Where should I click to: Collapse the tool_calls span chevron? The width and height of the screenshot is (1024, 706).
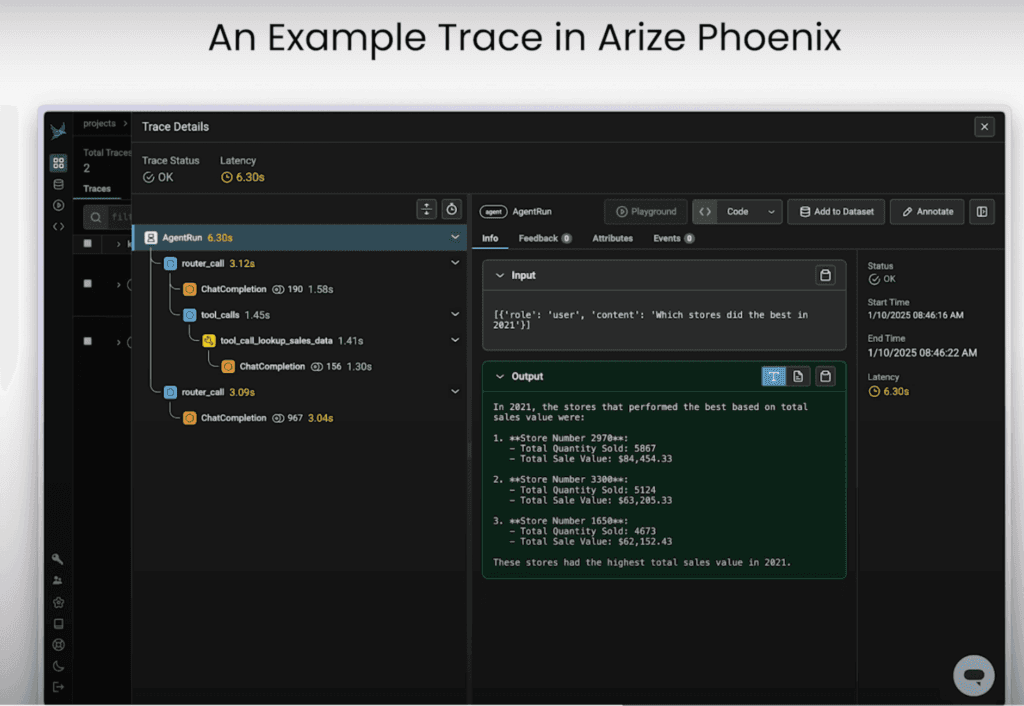455,314
